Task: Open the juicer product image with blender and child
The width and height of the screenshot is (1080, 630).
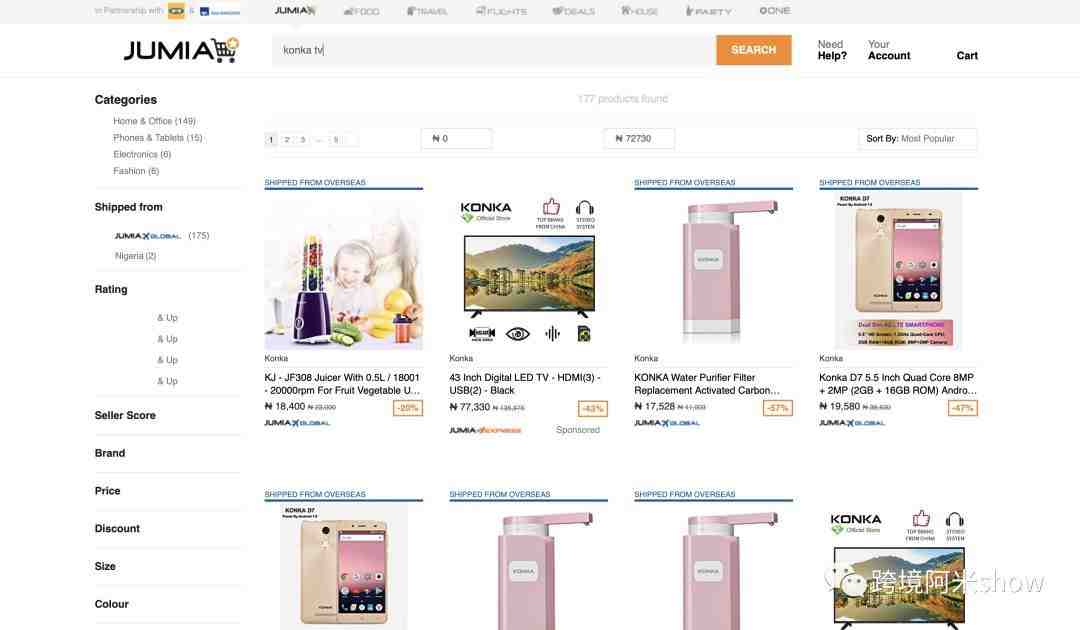Action: (344, 271)
